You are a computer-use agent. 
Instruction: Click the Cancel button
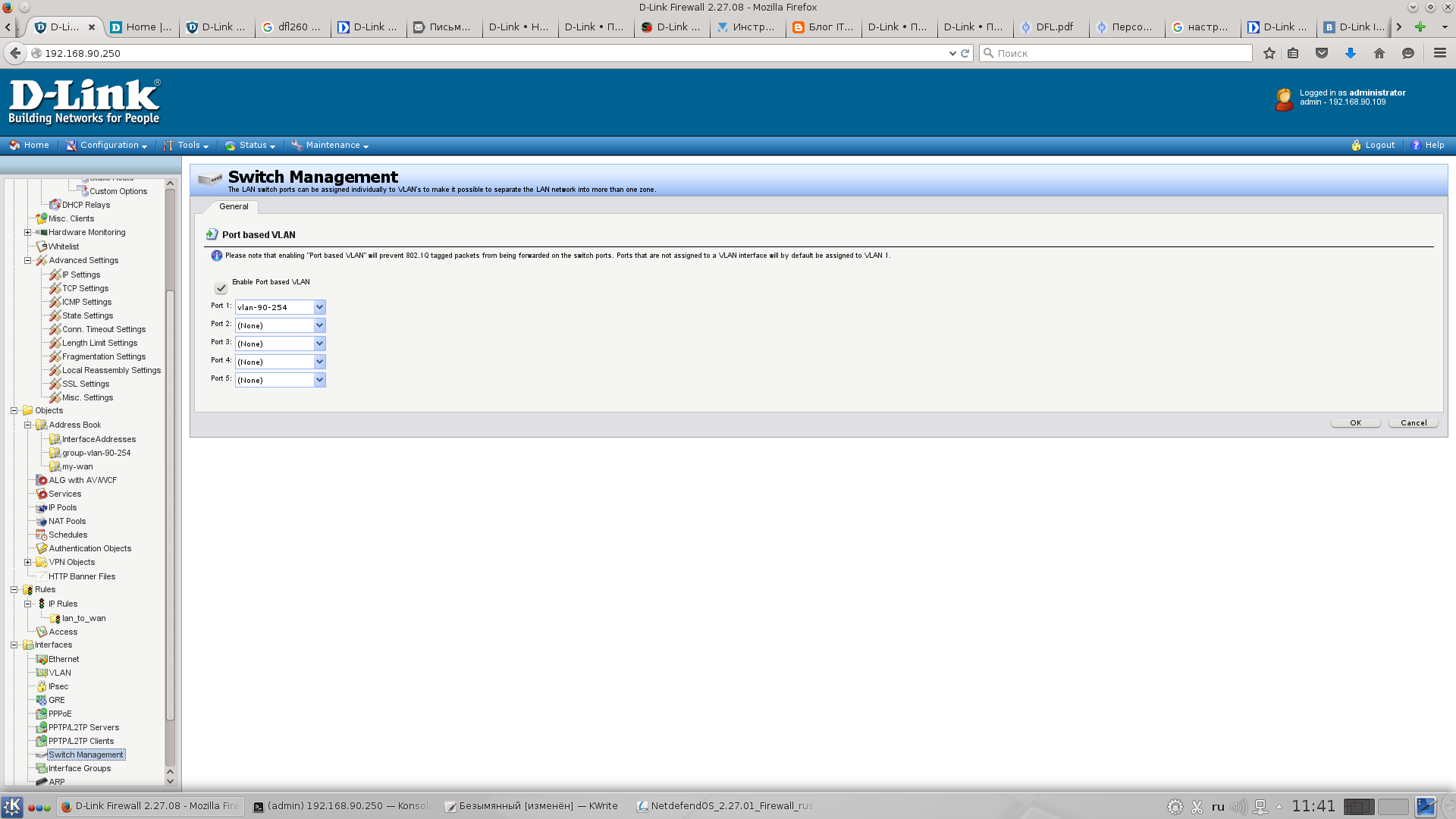1413,423
